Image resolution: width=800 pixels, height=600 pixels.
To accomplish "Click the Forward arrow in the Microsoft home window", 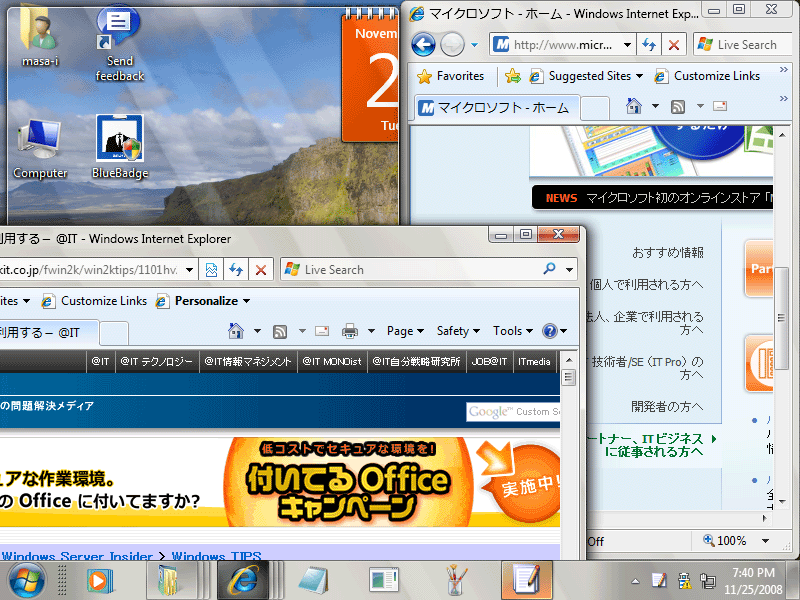I will click(452, 45).
